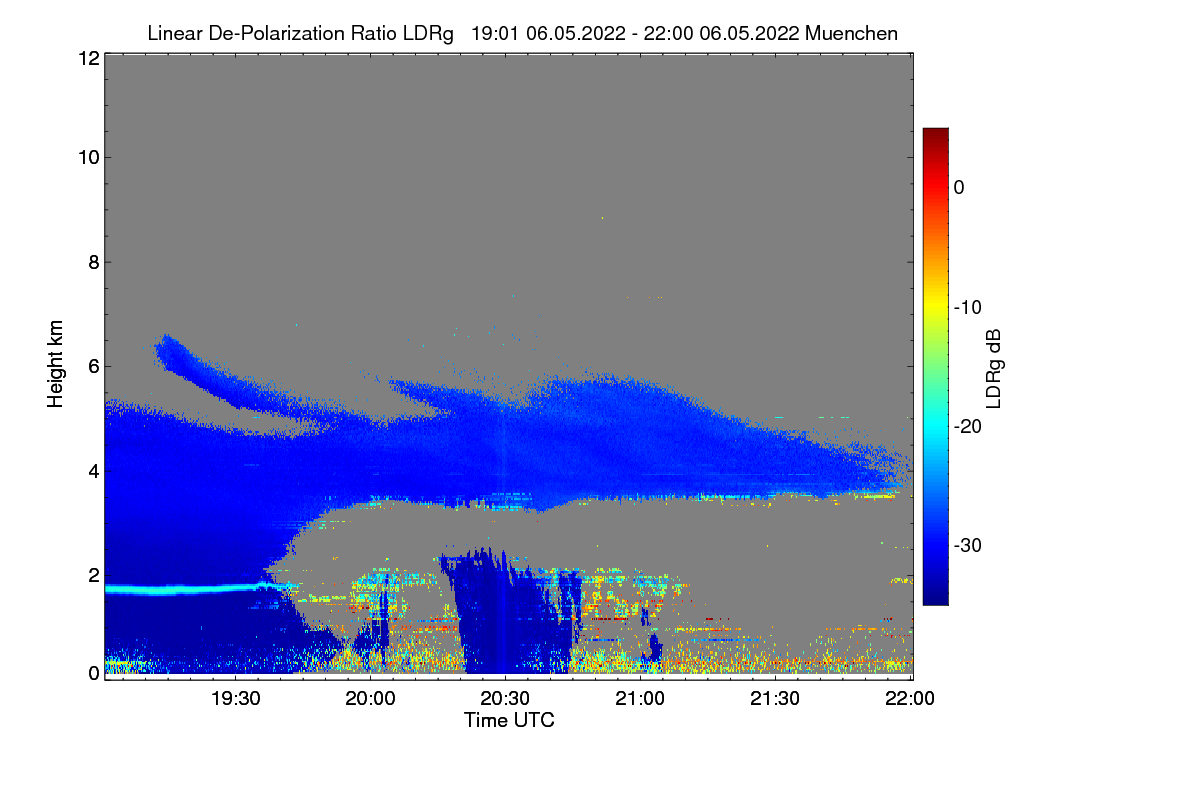Image resolution: width=1200 pixels, height=800 pixels.
Task: Select the '22:00' time axis label
Action: [911, 699]
